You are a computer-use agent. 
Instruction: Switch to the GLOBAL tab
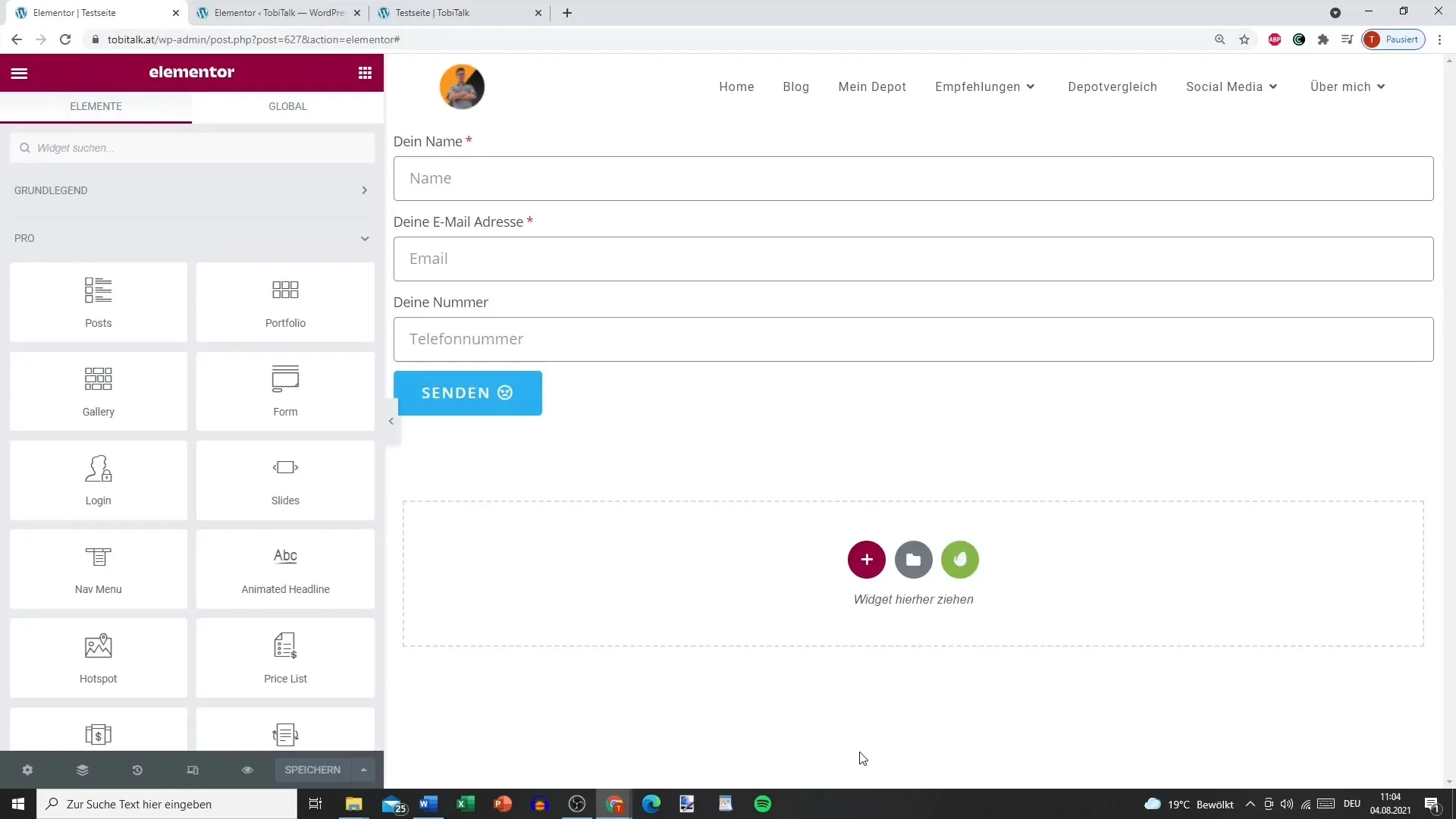[287, 106]
